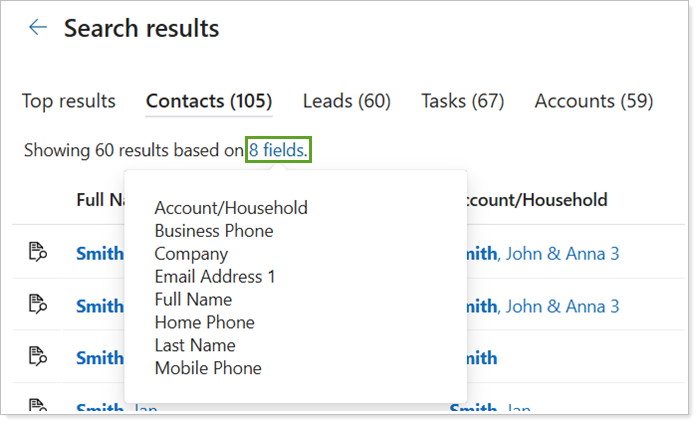Click Mobile Phone in fields popup
Image resolution: width=698 pixels, height=424 pixels.
click(x=208, y=368)
